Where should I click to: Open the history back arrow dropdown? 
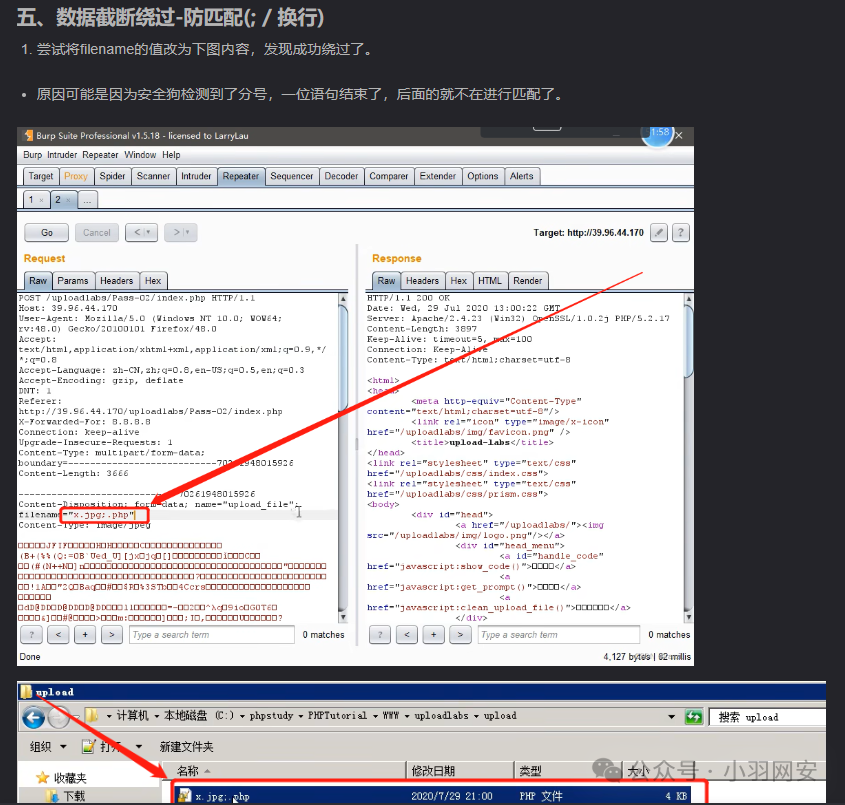coord(142,232)
